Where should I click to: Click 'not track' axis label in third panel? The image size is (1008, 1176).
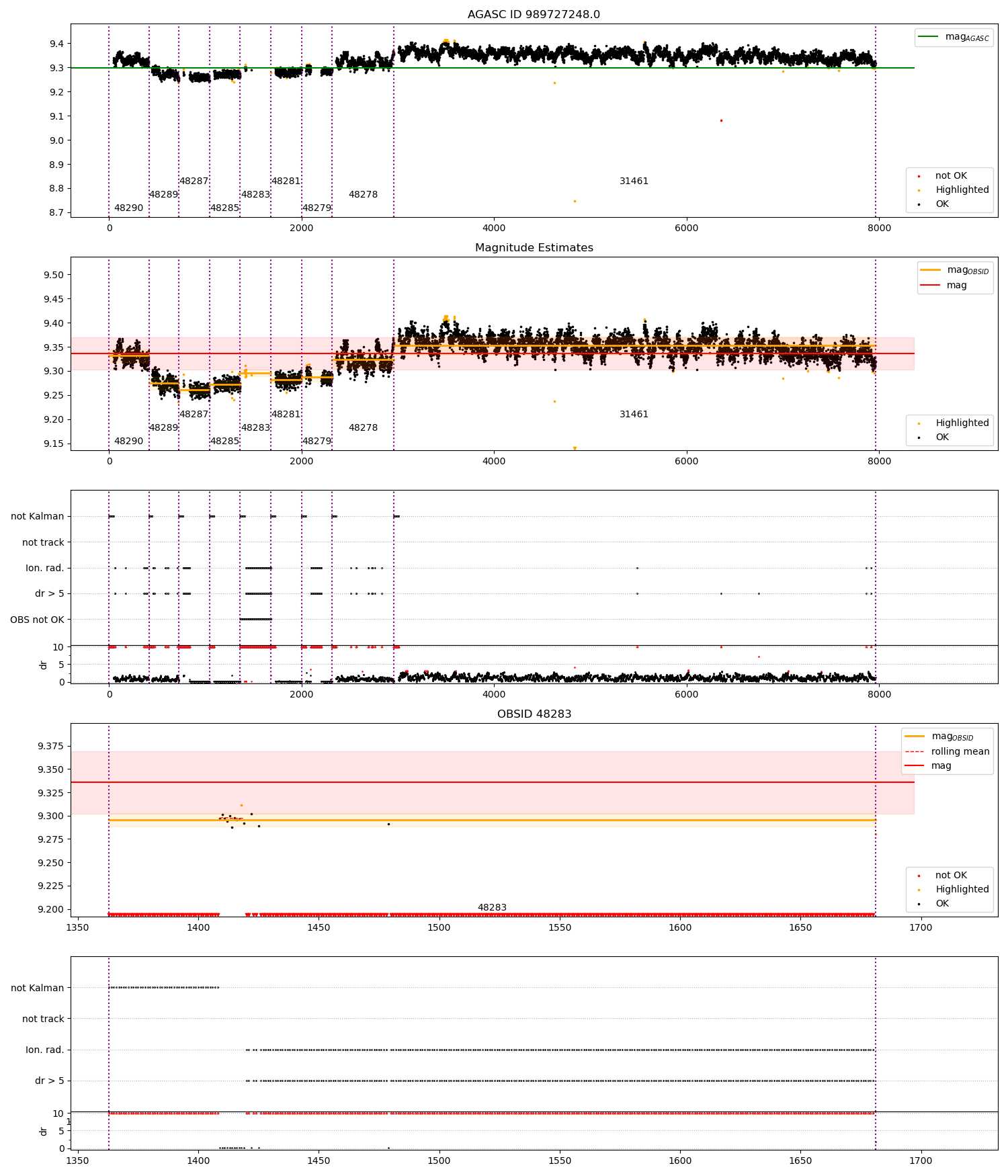(43, 543)
